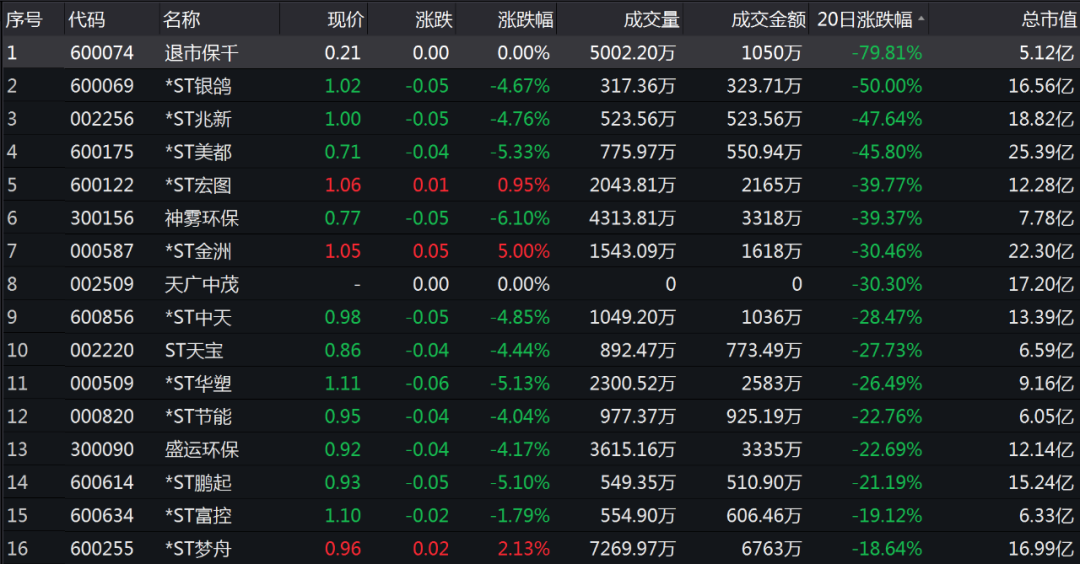The width and height of the screenshot is (1080, 564).
Task: Click the 成交量 column header
Action: [x=652, y=19]
